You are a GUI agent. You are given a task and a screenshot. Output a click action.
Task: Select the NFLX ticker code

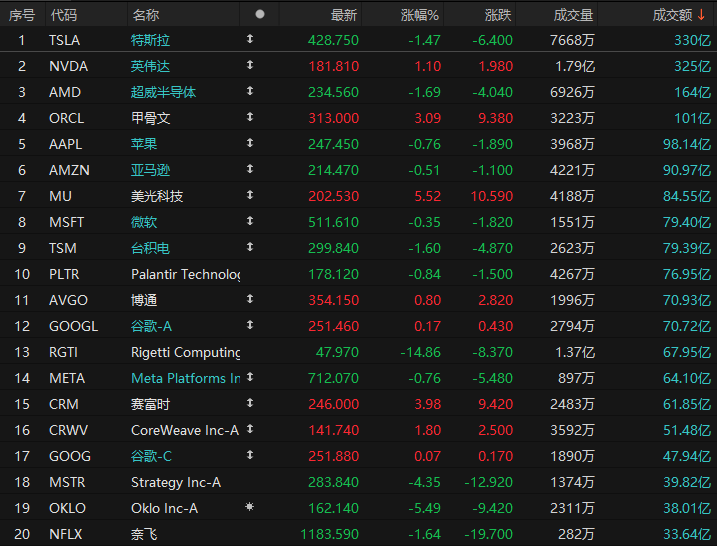pos(66,534)
